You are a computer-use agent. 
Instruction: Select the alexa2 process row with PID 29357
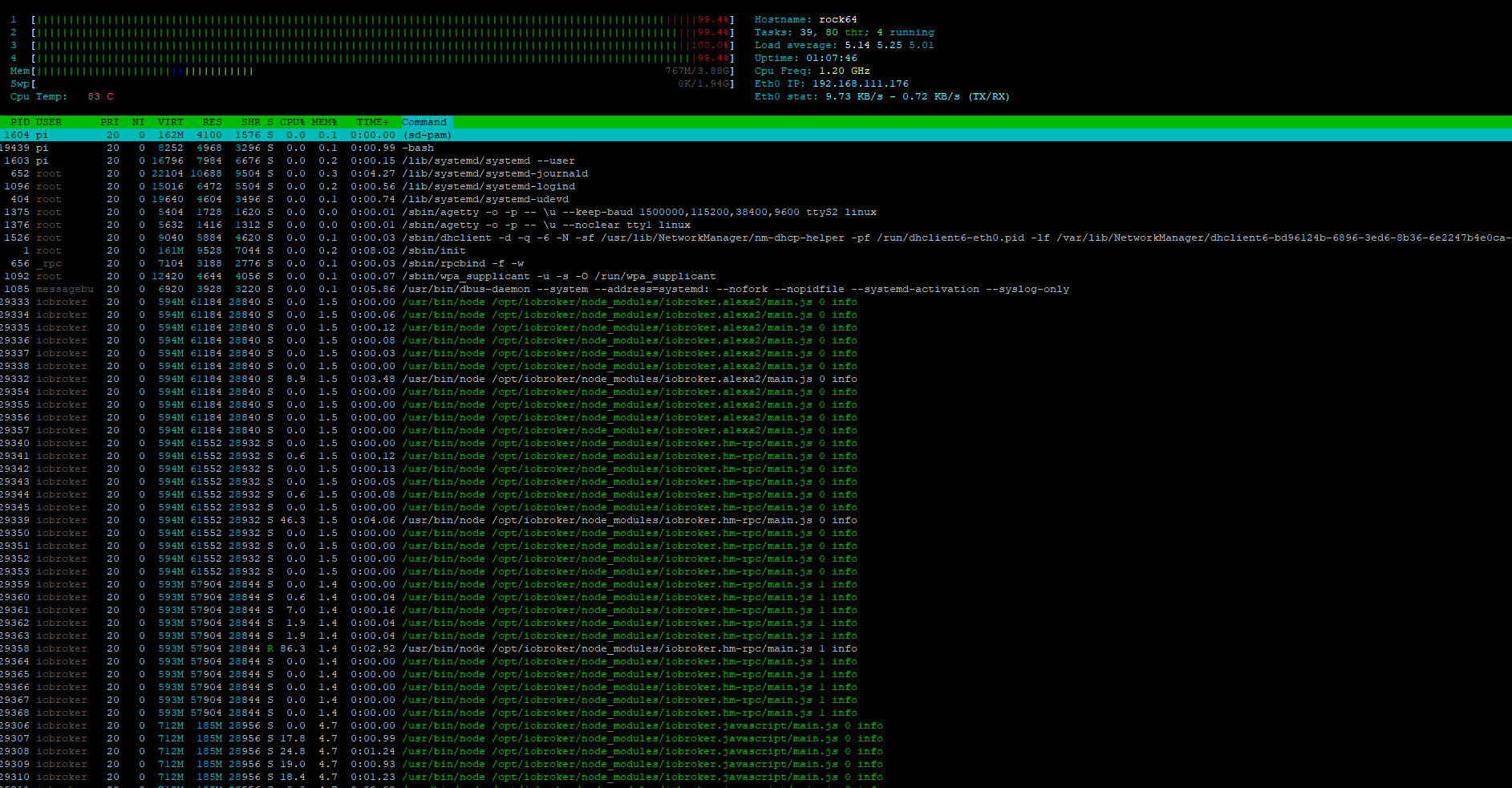(x=756, y=430)
